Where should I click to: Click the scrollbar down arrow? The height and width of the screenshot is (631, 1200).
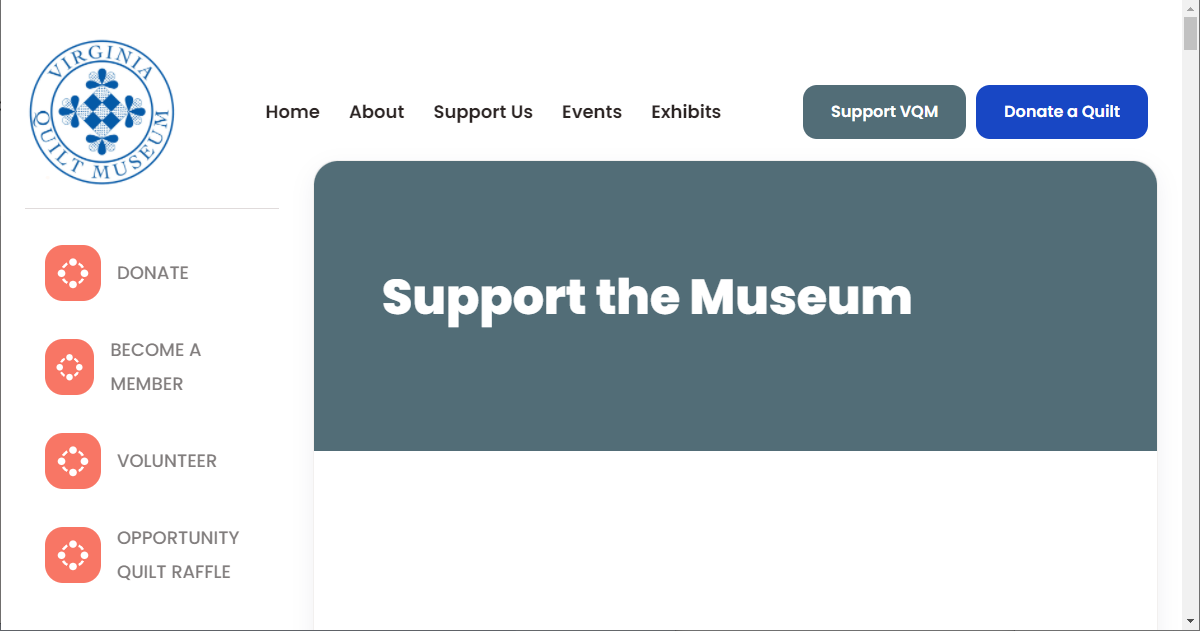pyautogui.click(x=1190, y=622)
